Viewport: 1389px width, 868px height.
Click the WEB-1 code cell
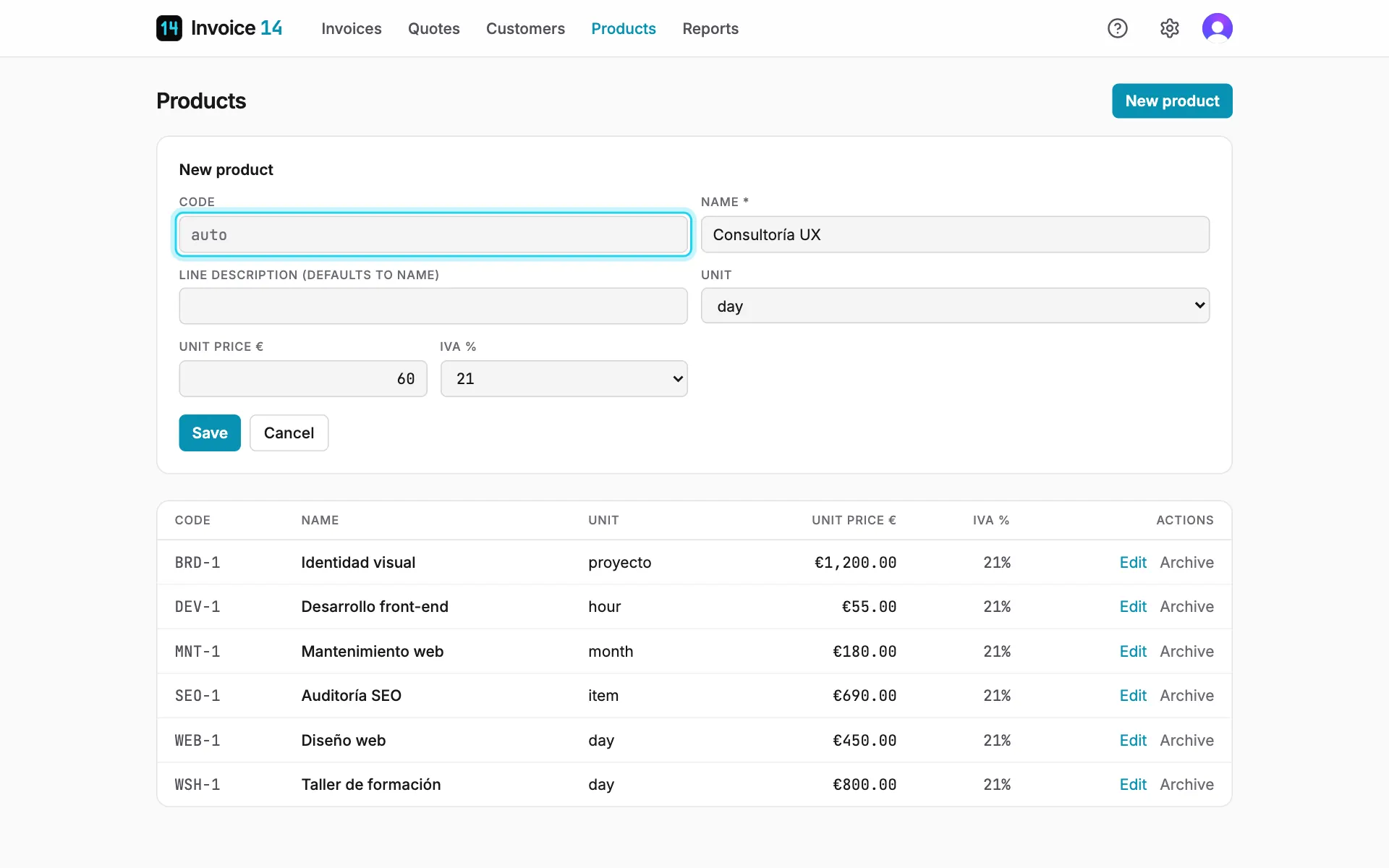coord(197,740)
